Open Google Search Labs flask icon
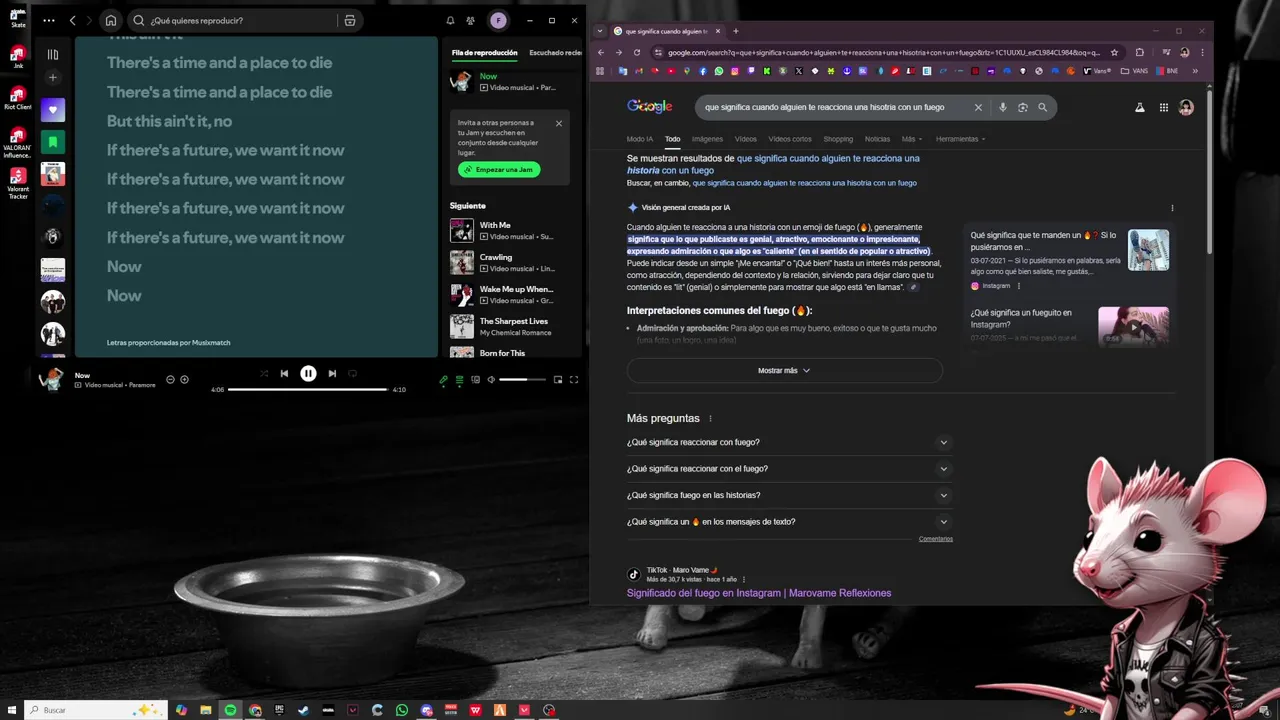The height and width of the screenshot is (720, 1280). point(1139,107)
